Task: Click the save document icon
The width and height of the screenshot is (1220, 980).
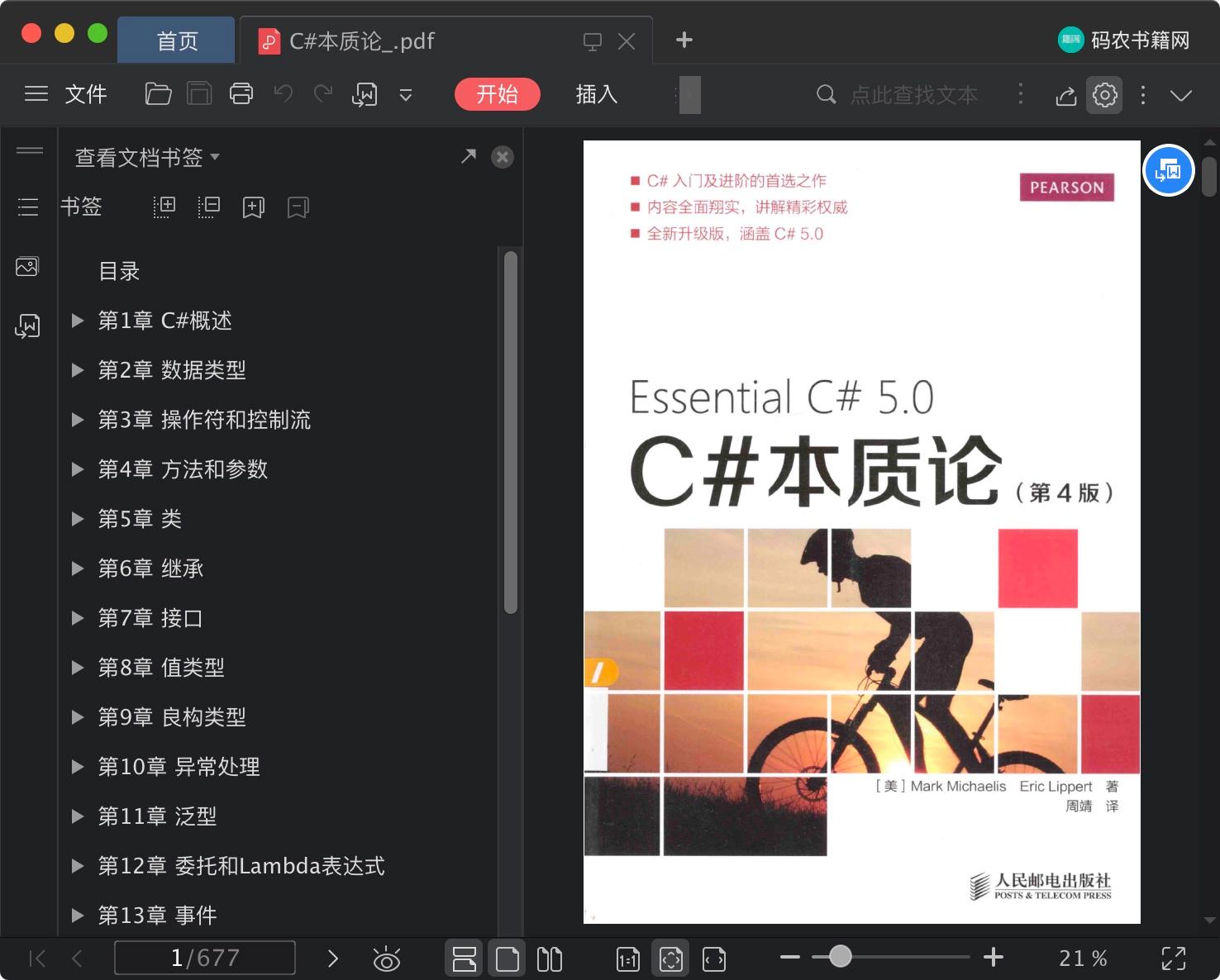Action: (199, 94)
